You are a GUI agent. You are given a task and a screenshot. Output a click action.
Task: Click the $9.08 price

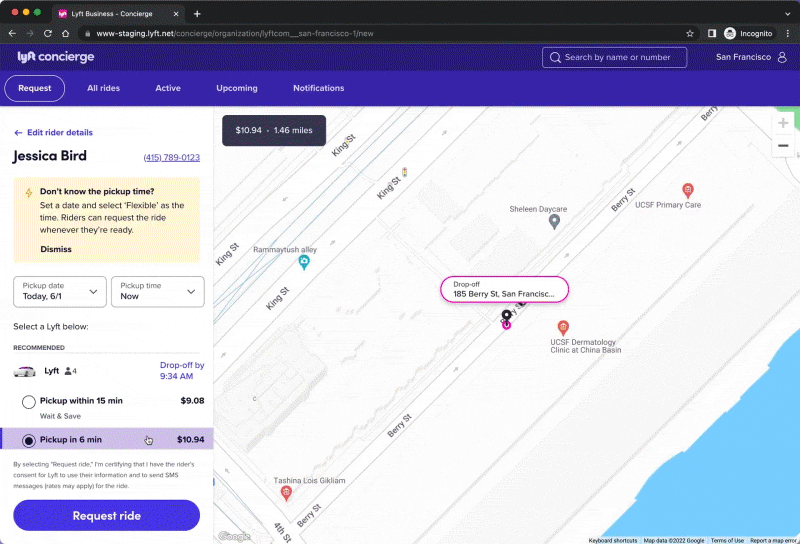[192, 401]
